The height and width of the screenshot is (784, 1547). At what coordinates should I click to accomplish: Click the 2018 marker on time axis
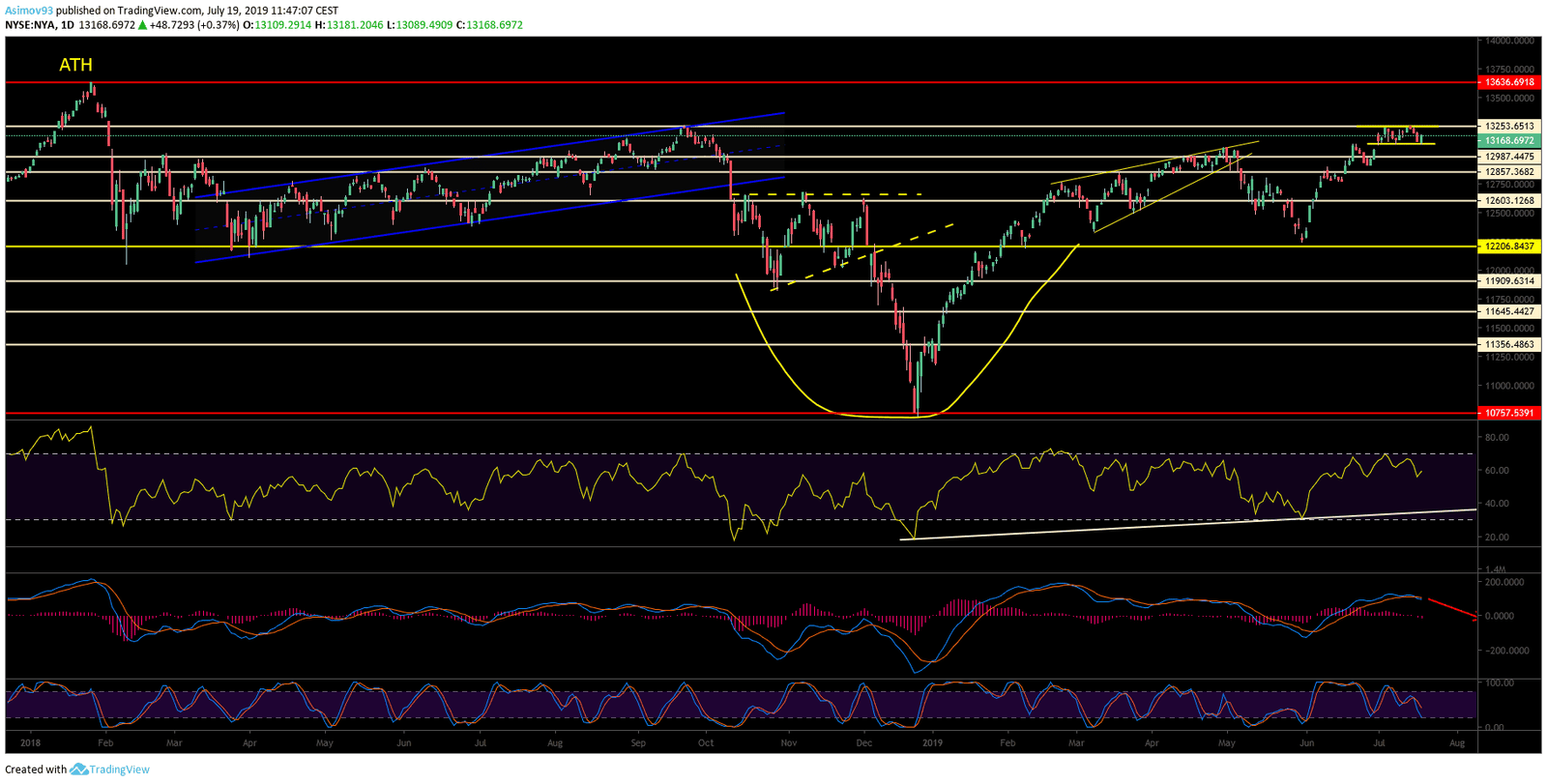tap(30, 743)
